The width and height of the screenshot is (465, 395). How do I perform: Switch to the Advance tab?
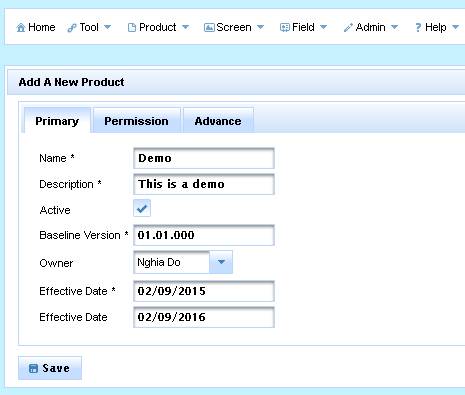(x=218, y=120)
